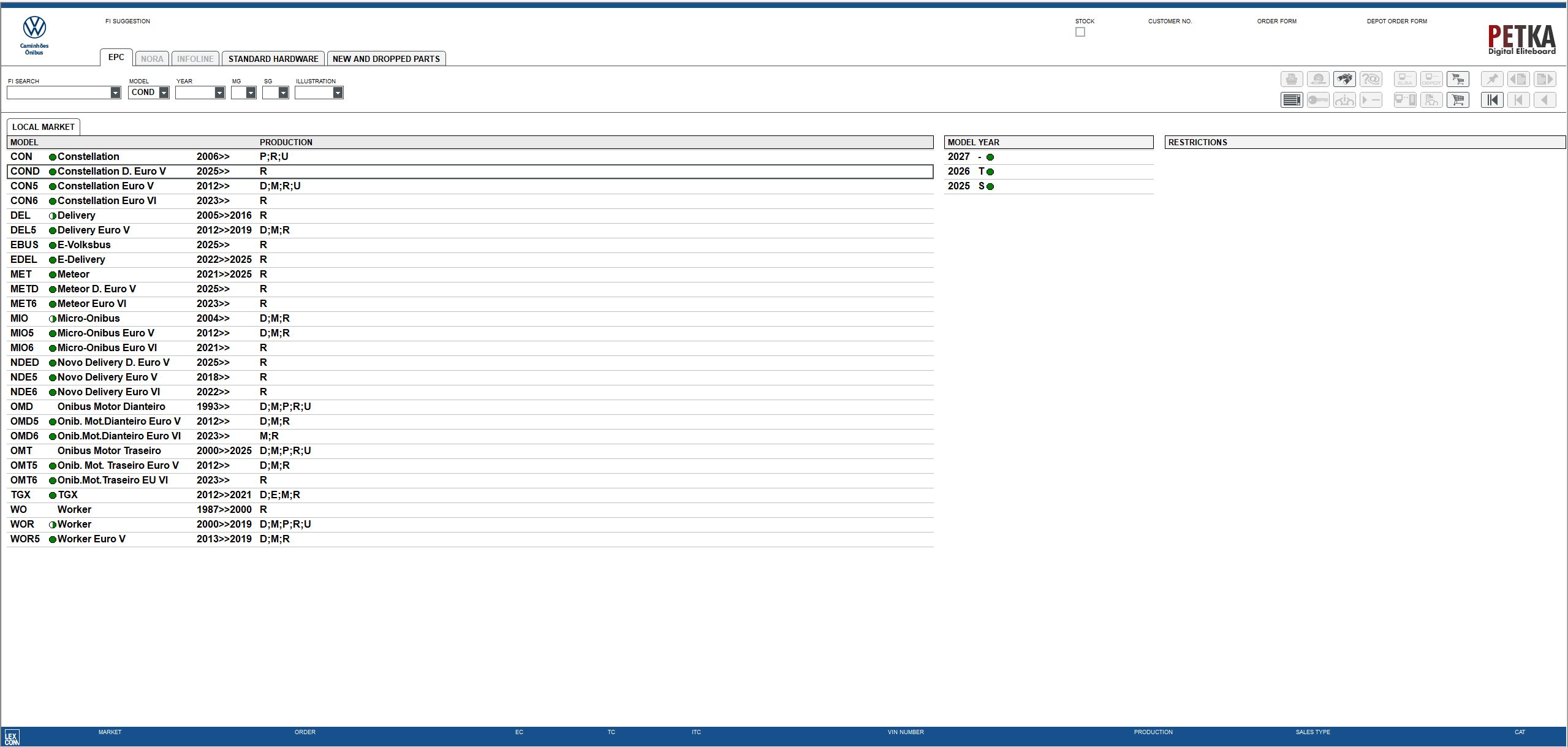The image size is (1568, 747).
Task: Toggle the STOCK checkbox
Action: click(x=1080, y=32)
